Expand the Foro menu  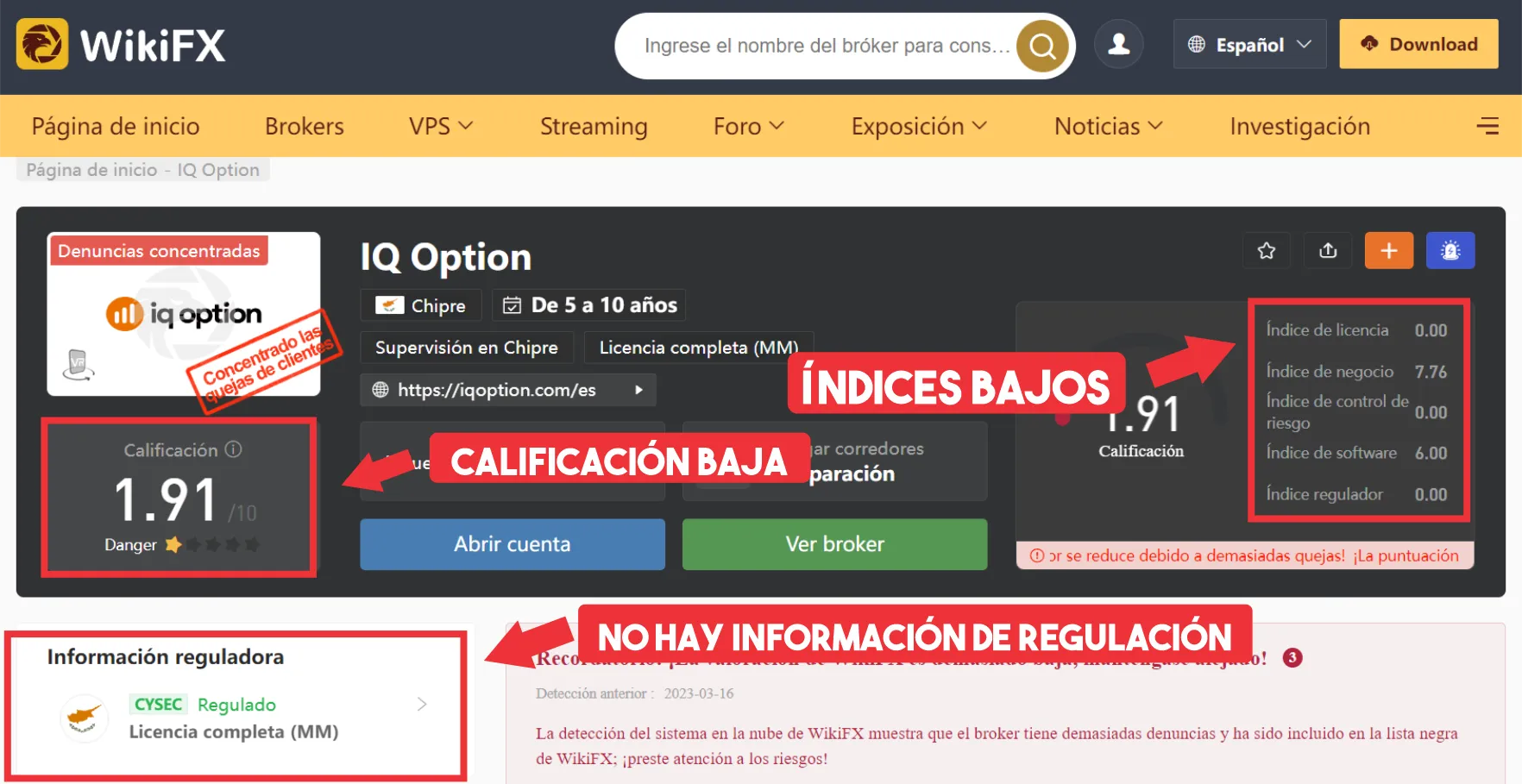[749, 126]
